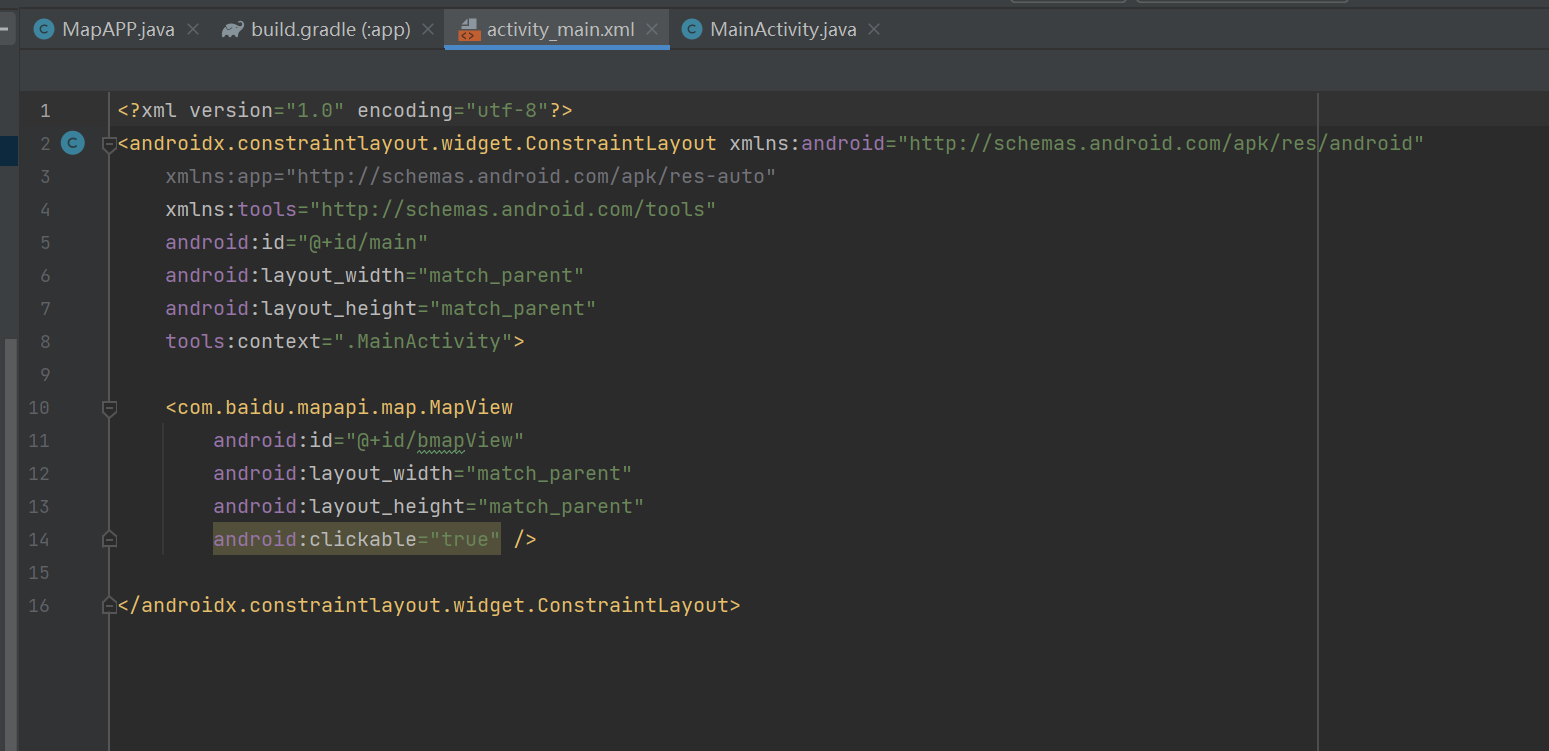
Task: Click the com.baidu.mapapi.map.MapView tag
Action: [345, 407]
